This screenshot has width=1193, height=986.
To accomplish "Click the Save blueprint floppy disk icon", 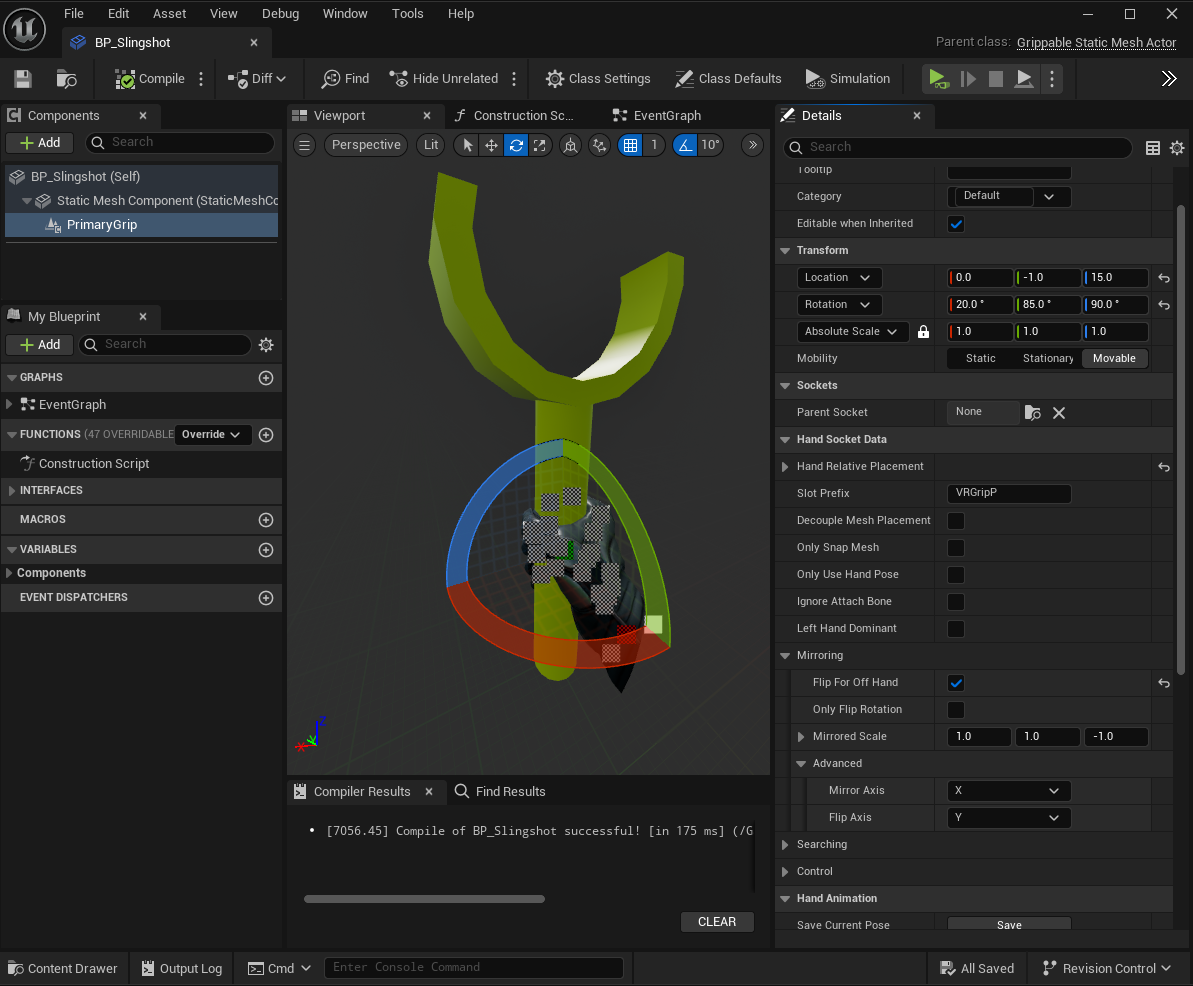I will (23, 79).
